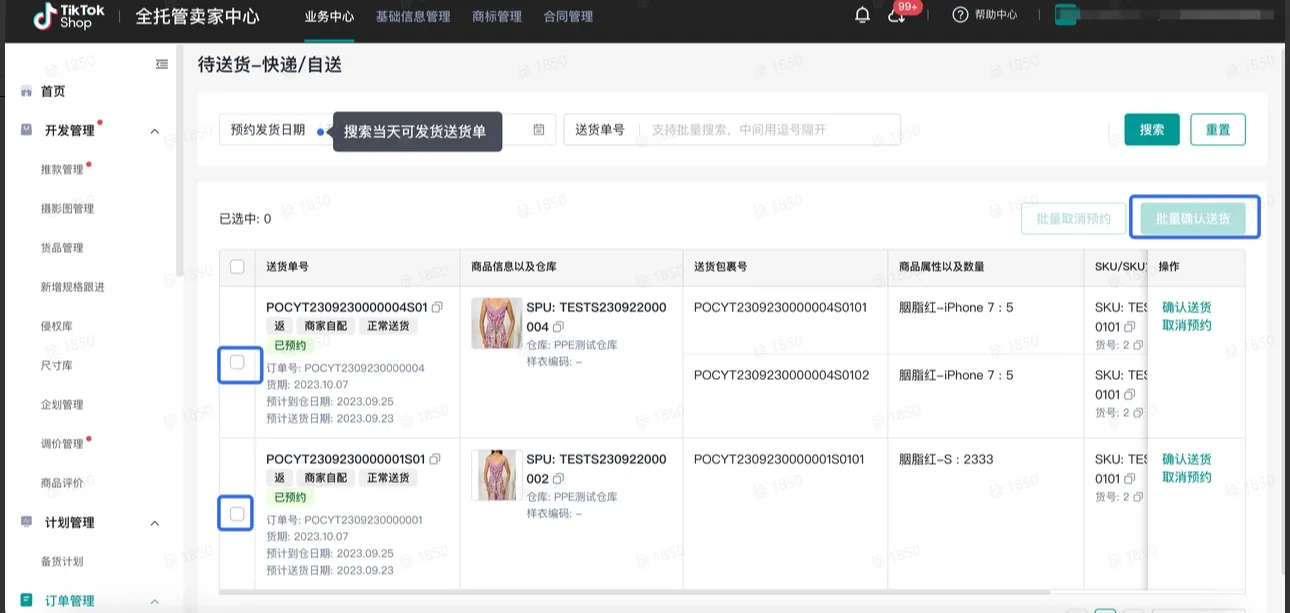
Task: Switch to the 业务中心 top tab
Action: pyautogui.click(x=329, y=16)
